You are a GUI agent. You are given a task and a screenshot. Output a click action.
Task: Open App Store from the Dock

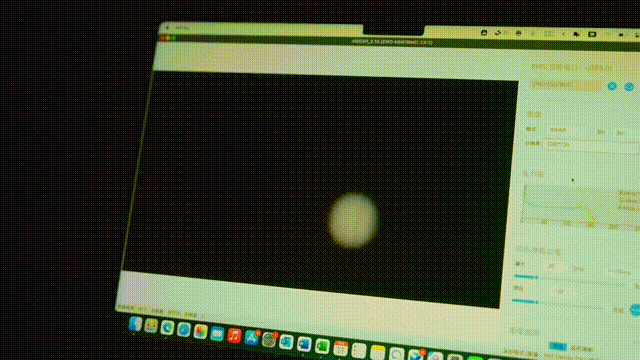click(251, 338)
